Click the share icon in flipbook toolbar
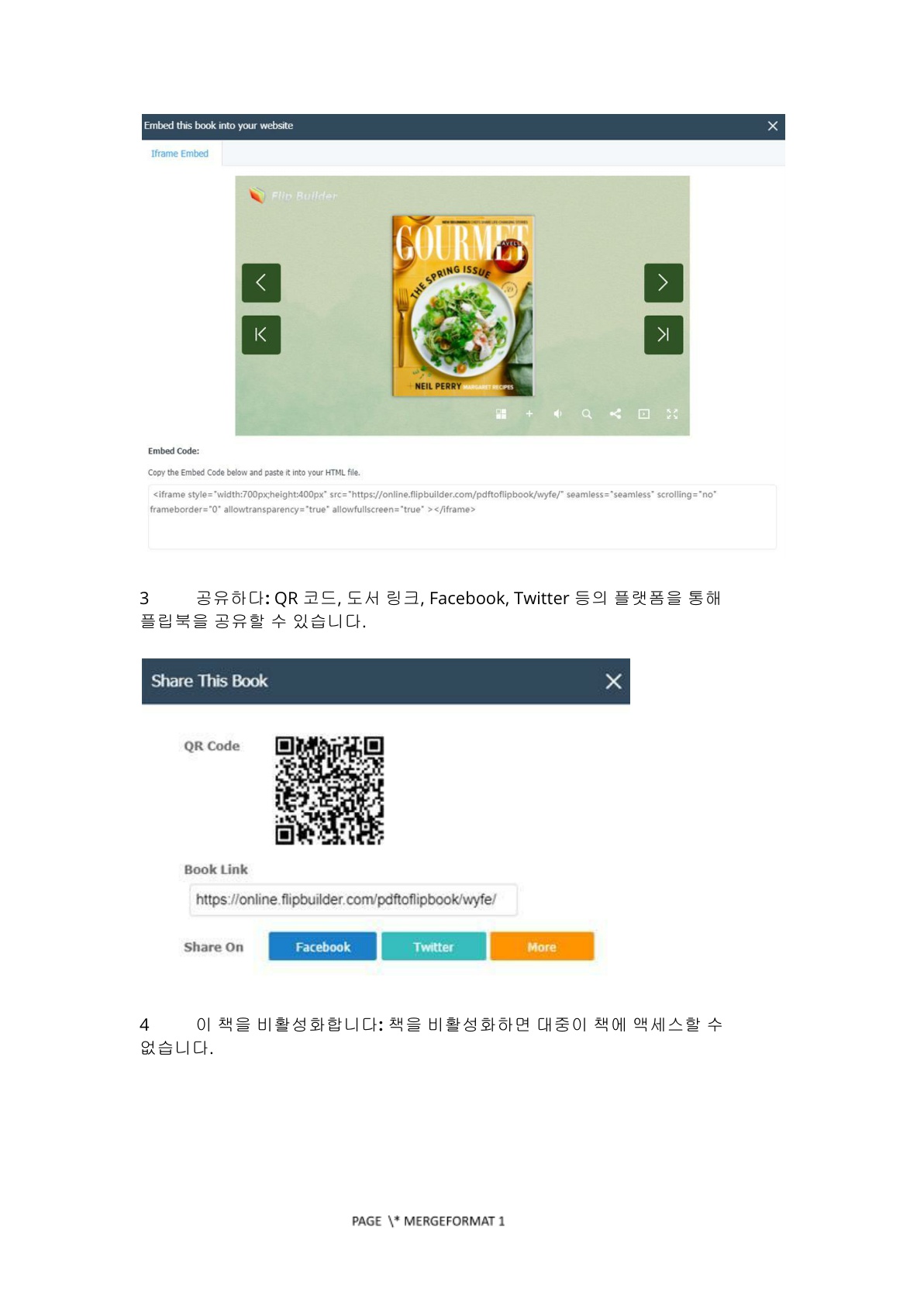 615,414
